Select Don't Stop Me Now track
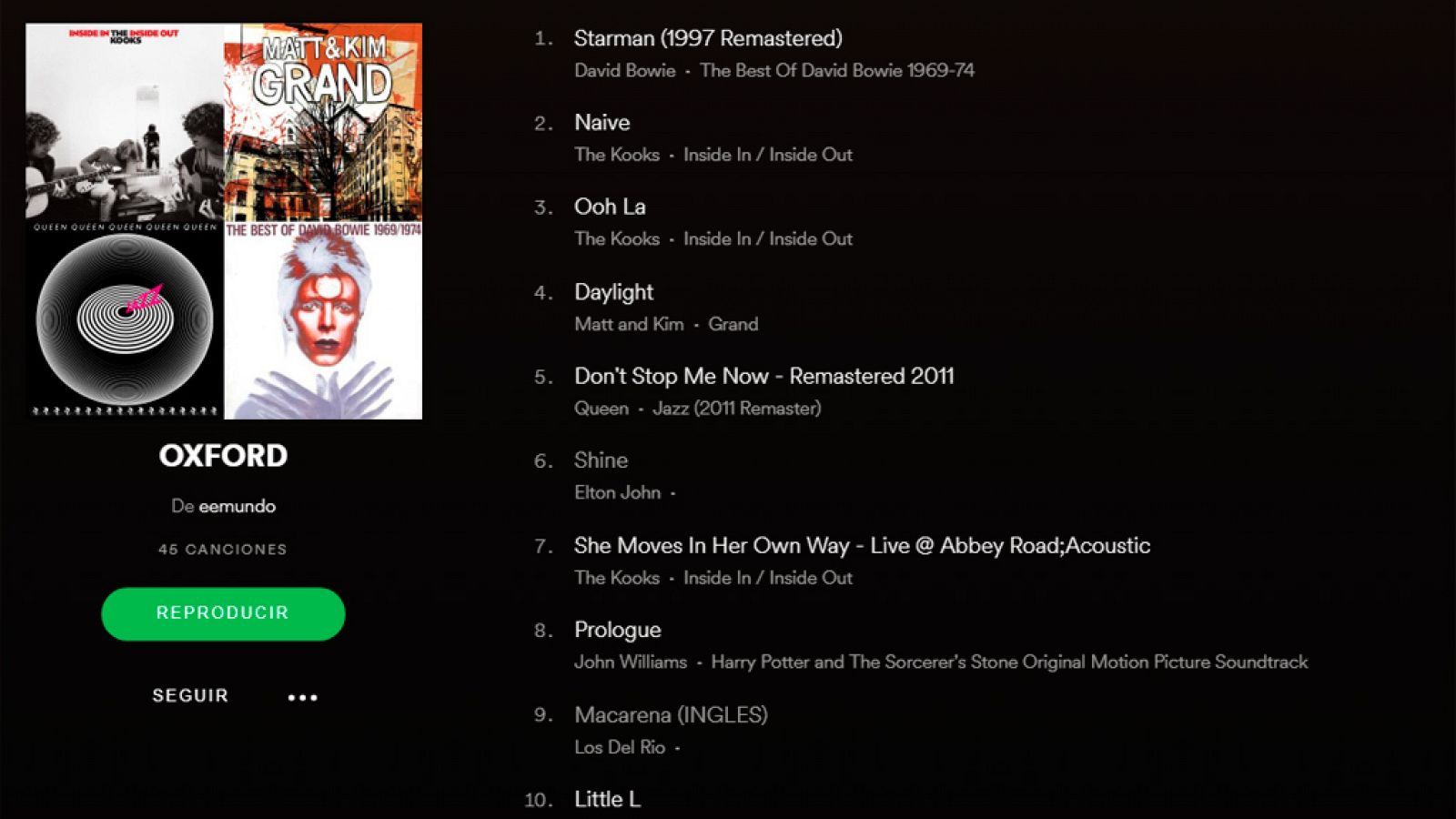Image resolution: width=1456 pixels, height=819 pixels. 763,376
